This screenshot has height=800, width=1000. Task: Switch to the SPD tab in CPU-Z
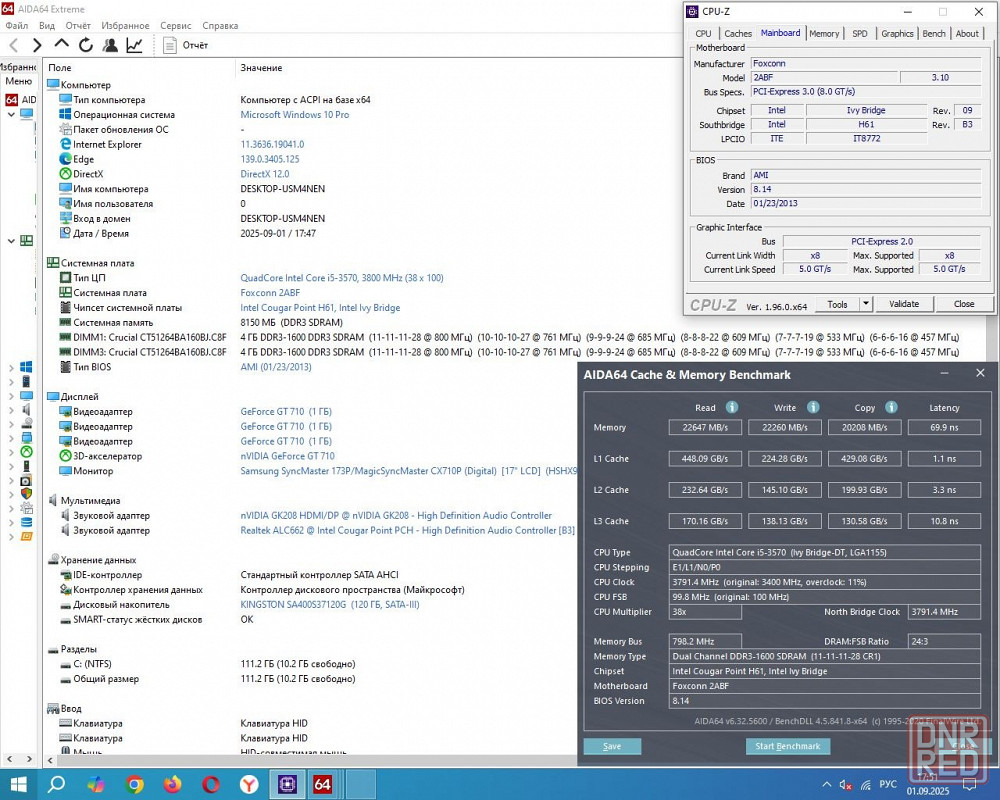(860, 33)
